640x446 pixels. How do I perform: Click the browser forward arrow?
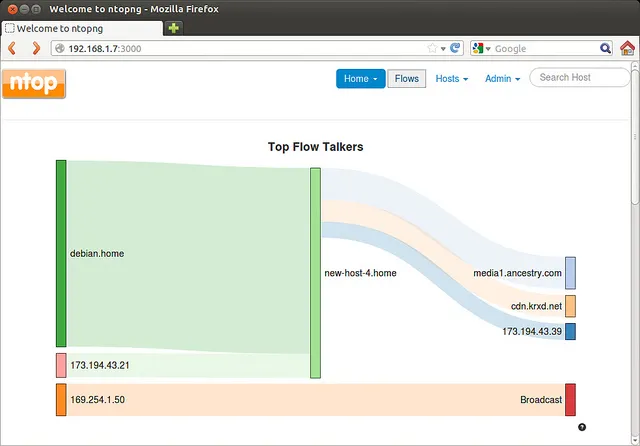[x=36, y=48]
